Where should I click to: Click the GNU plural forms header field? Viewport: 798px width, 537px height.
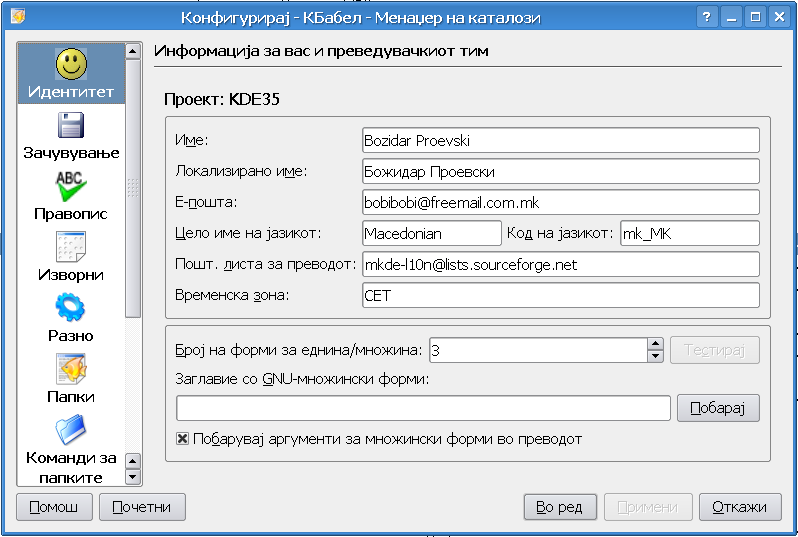click(x=423, y=408)
